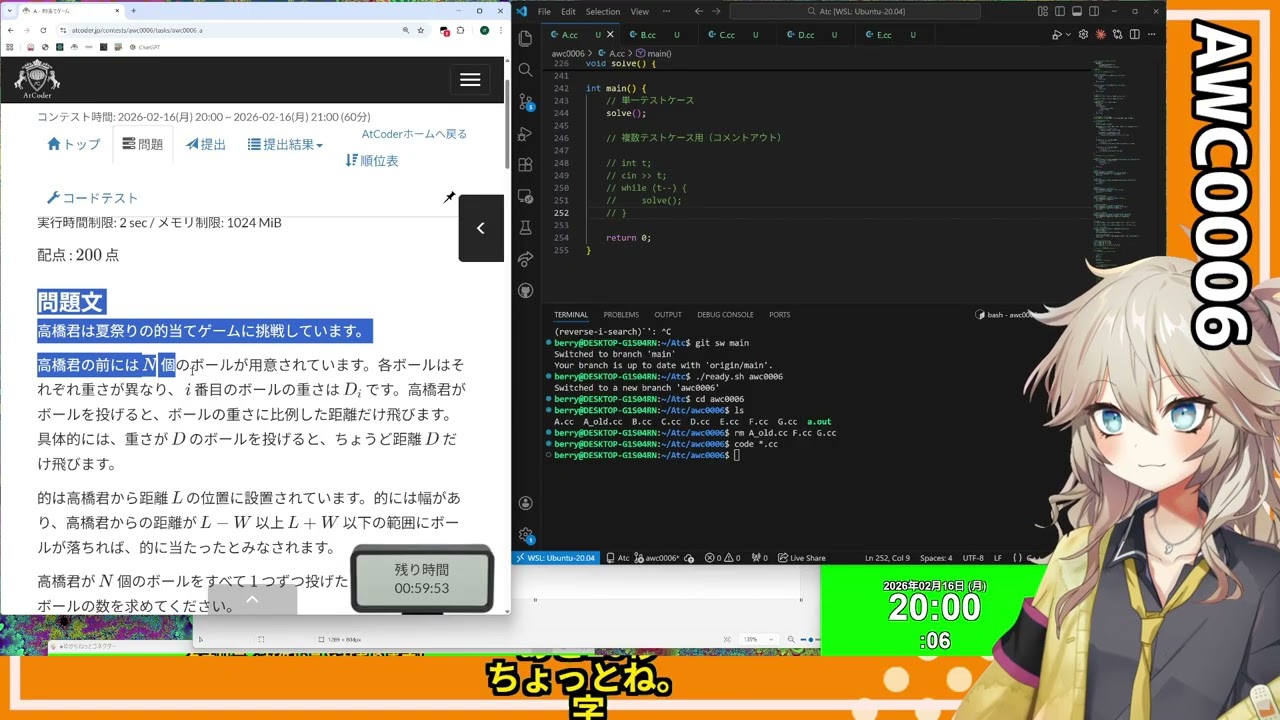Open the Selection menu
The width and height of the screenshot is (1280, 720).
coord(603,11)
